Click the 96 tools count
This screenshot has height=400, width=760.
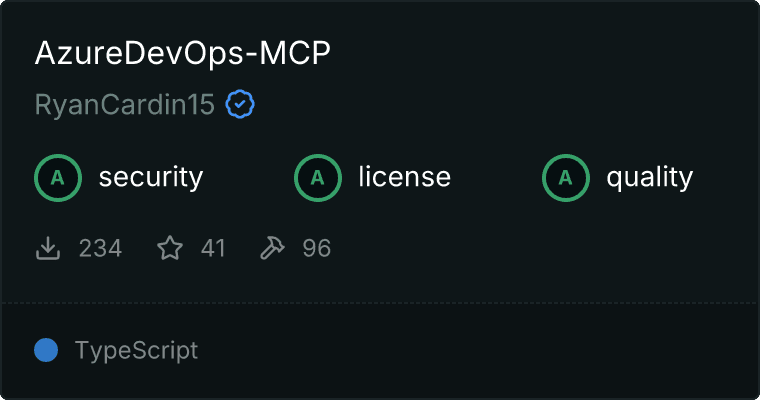[317, 248]
